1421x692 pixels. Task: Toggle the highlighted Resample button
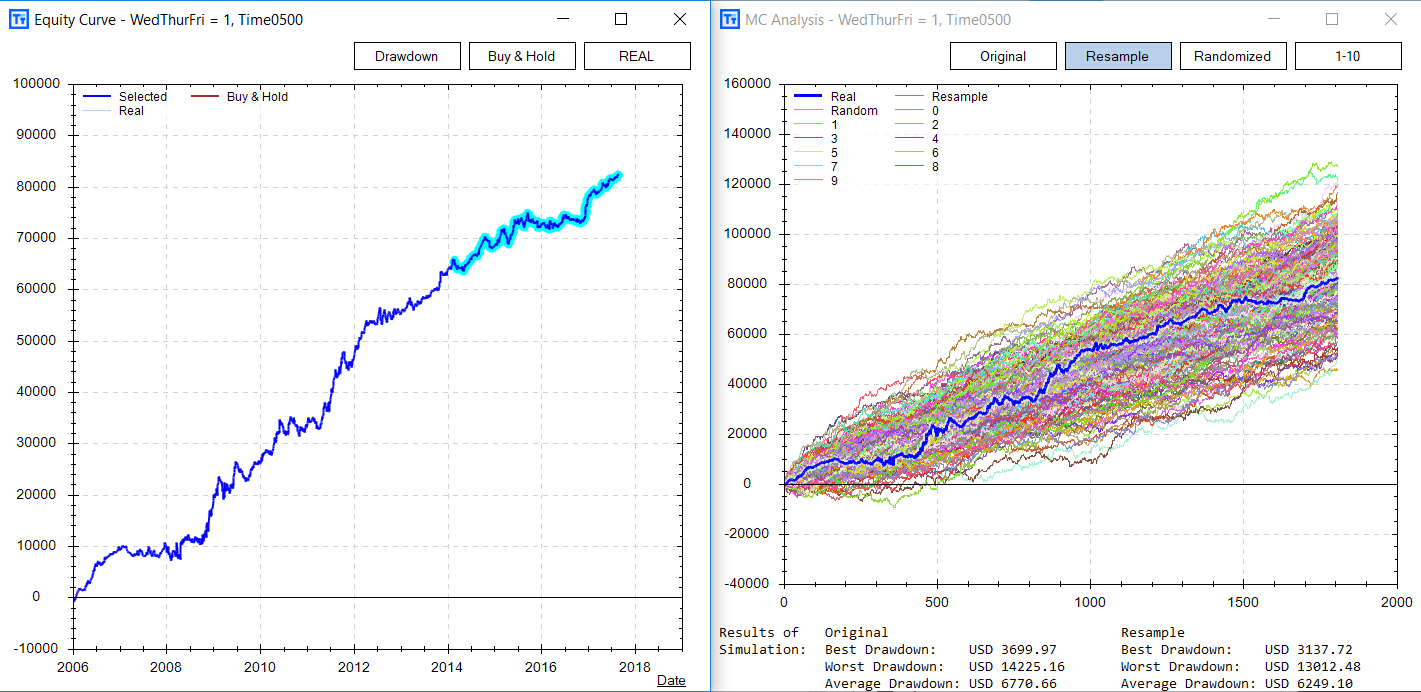(1118, 56)
